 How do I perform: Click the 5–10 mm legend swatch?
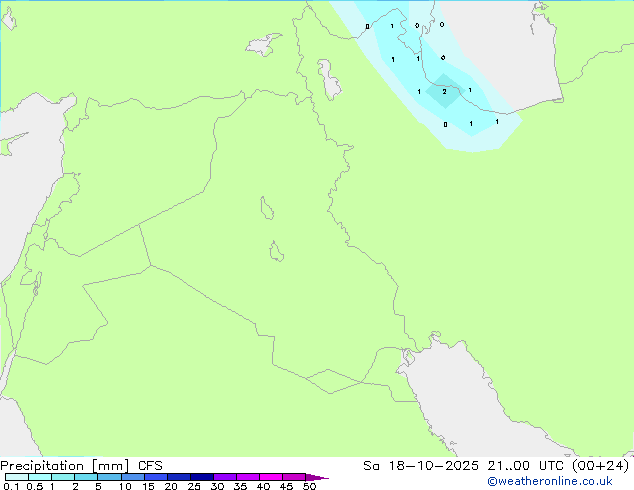click(x=109, y=477)
